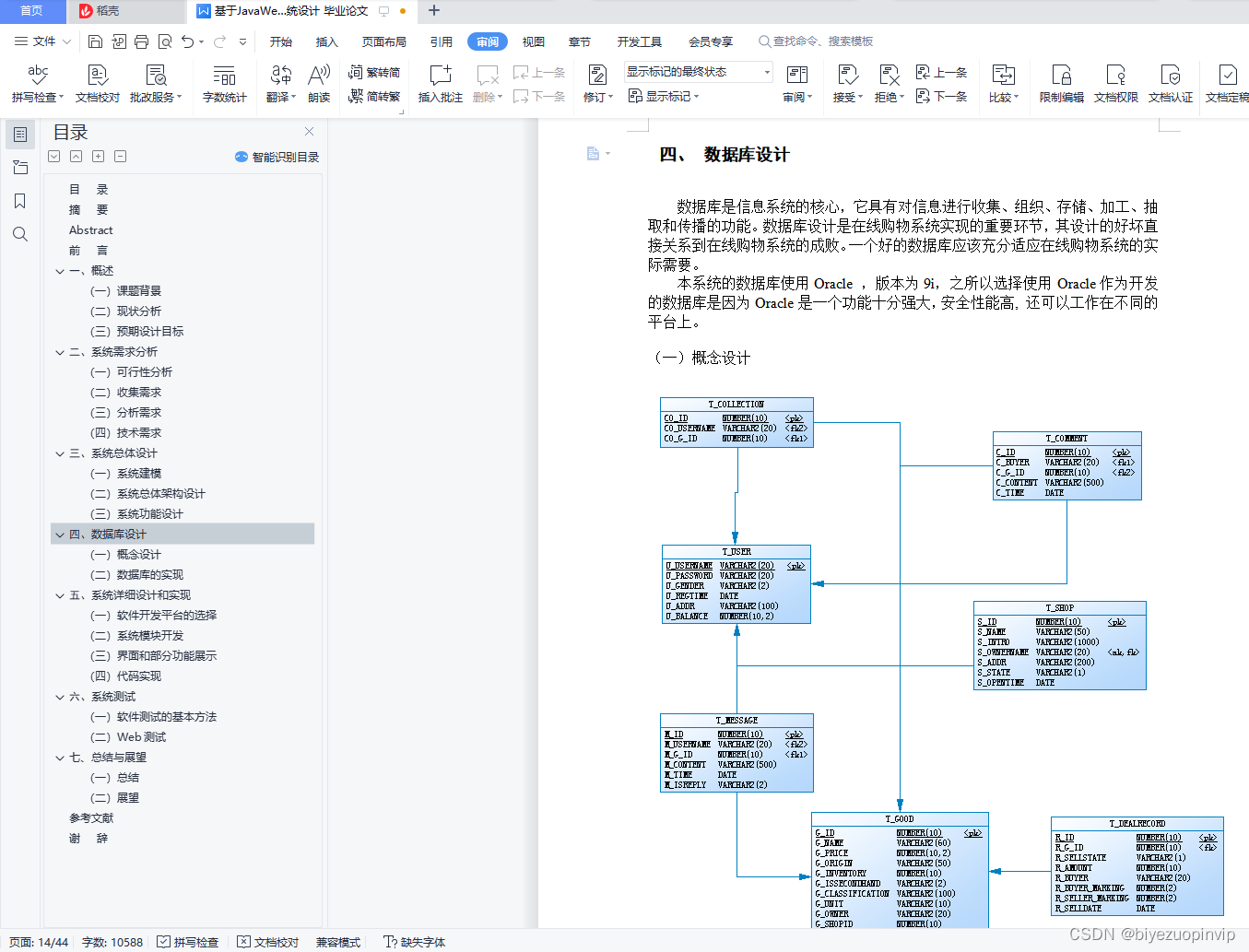Image resolution: width=1249 pixels, height=952 pixels.
Task: Click the save icon in quick toolbar
Action: tap(95, 41)
